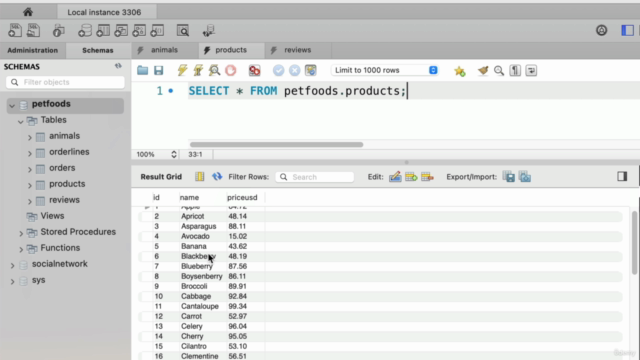
Task: Execute statement under cursor icon
Action: (198, 70)
